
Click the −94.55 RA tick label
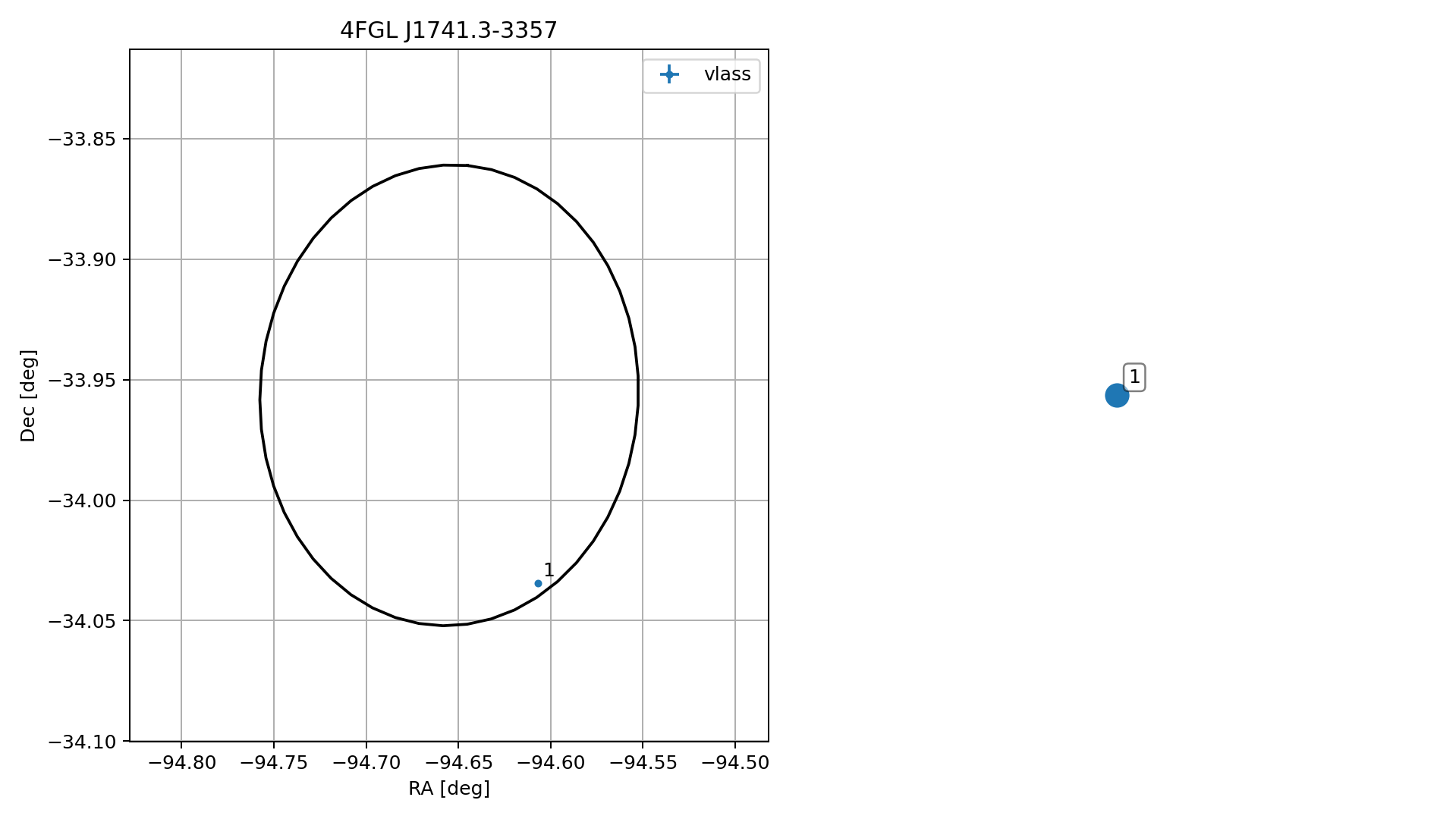click(643, 763)
